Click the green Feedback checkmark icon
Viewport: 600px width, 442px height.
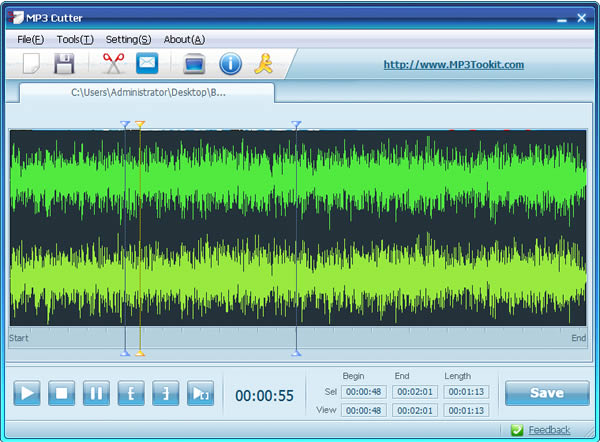click(x=517, y=430)
